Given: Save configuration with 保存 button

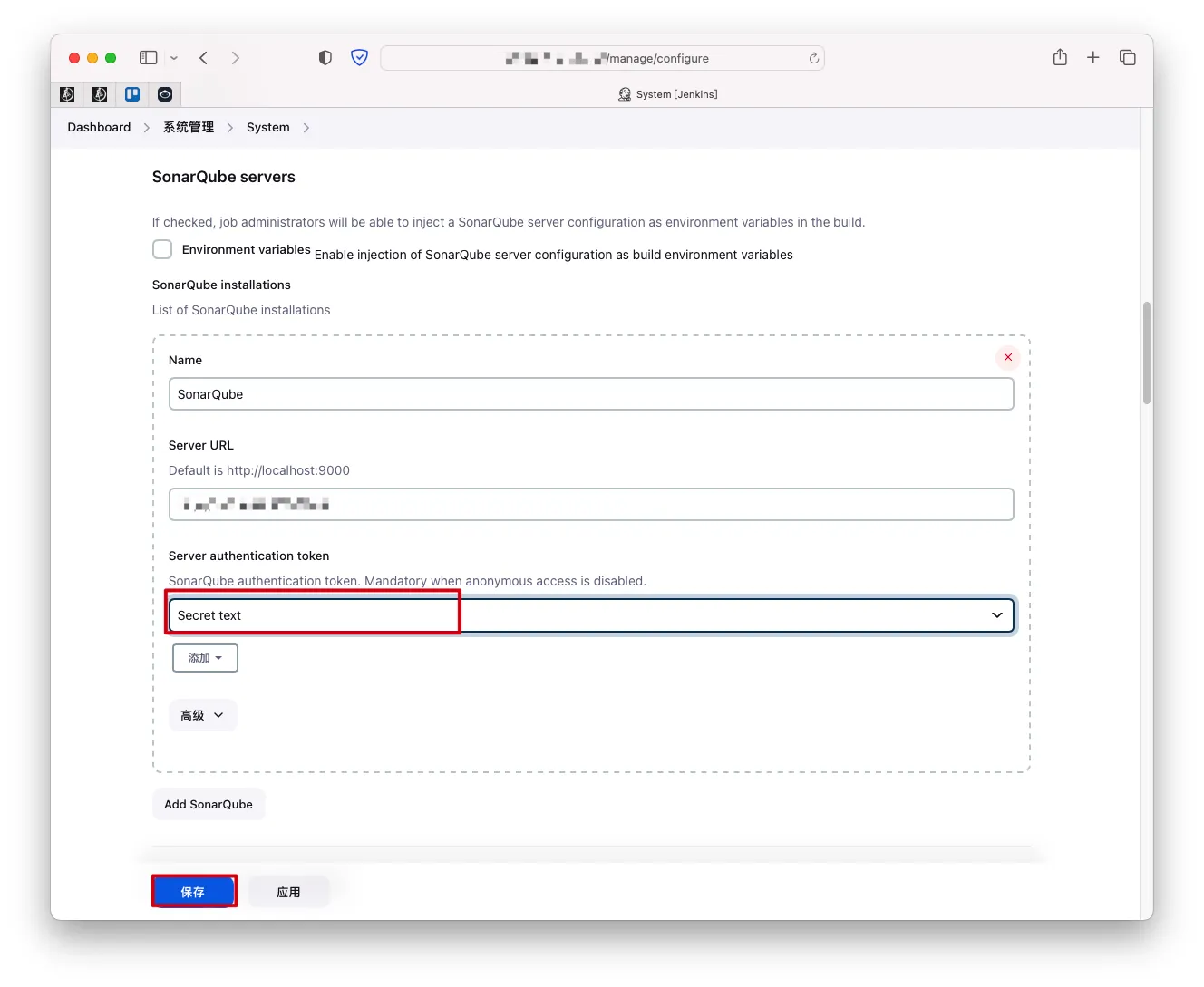Looking at the screenshot, I should 193,892.
